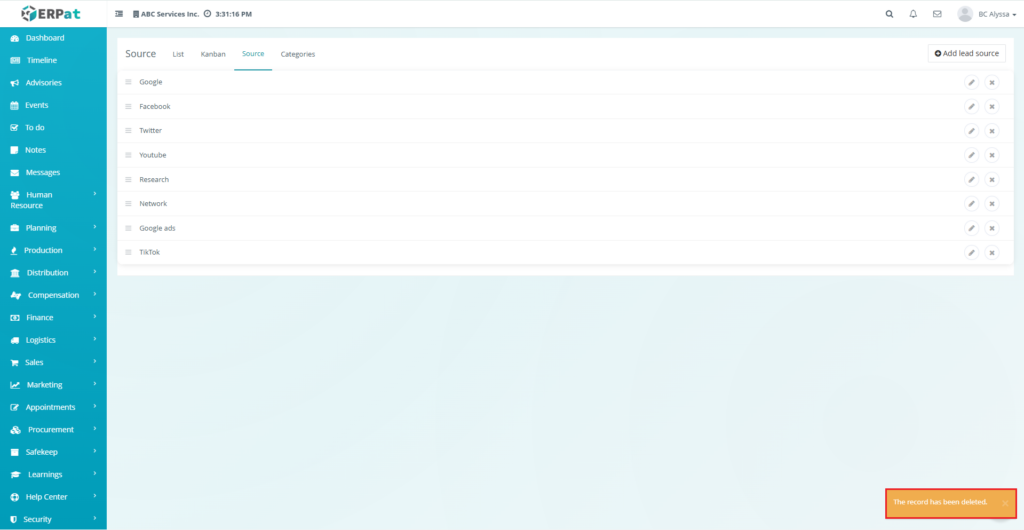Click the search magnifier icon in header
Screen dimensions: 1024x530
[890, 14]
